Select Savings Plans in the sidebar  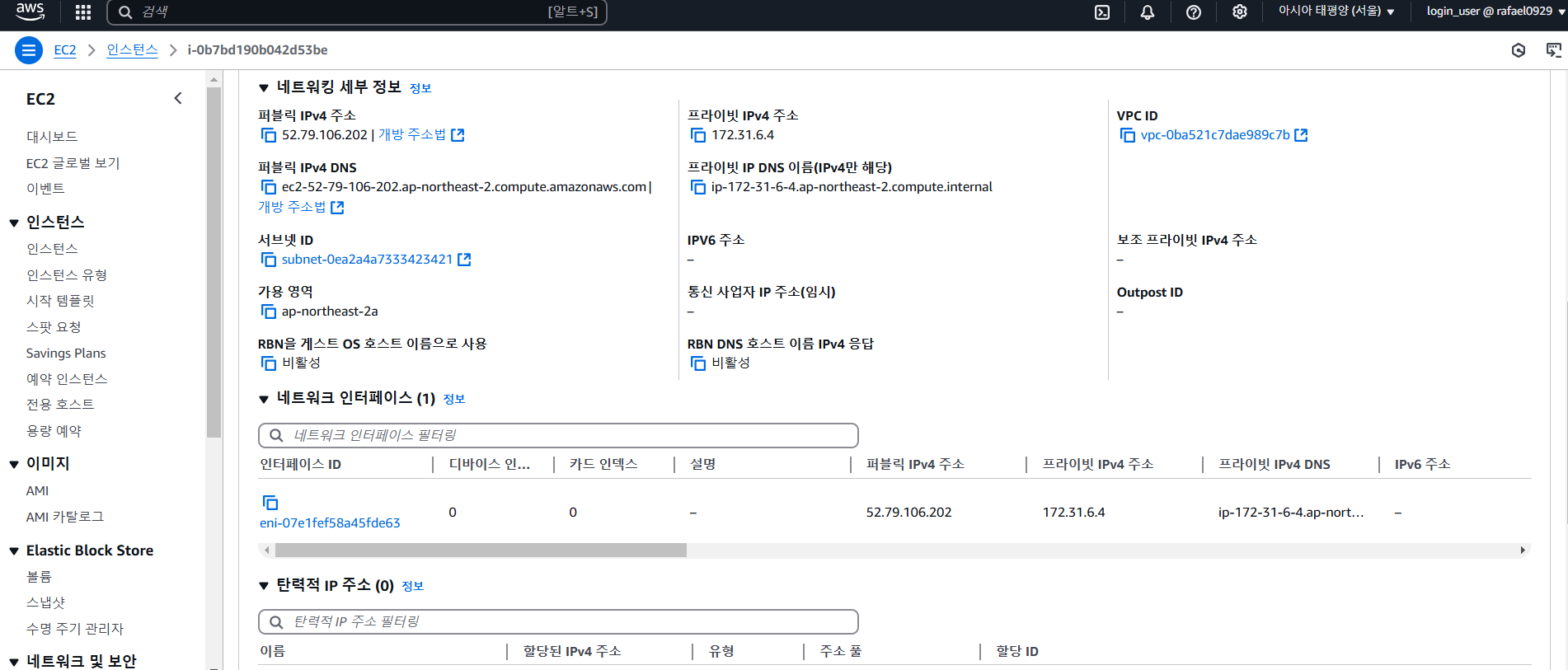[66, 353]
